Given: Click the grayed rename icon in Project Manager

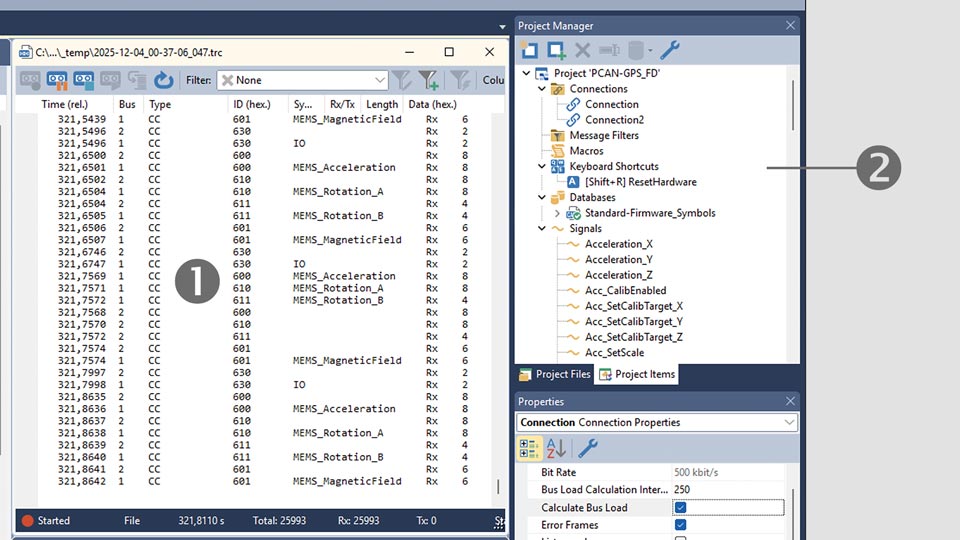Looking at the screenshot, I should (x=609, y=50).
